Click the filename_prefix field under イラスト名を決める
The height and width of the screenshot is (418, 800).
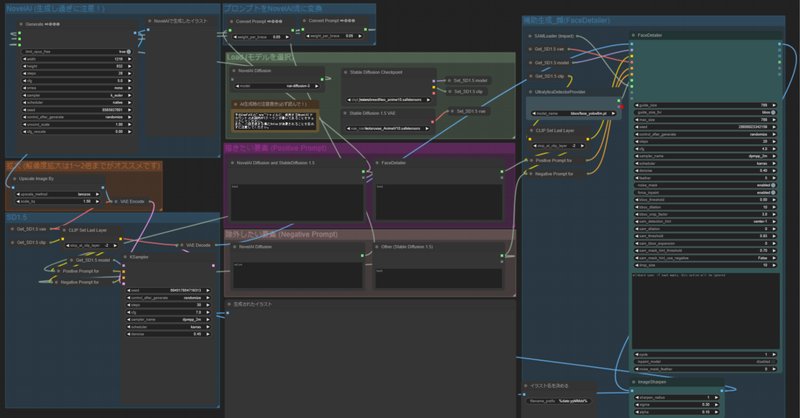(559, 401)
